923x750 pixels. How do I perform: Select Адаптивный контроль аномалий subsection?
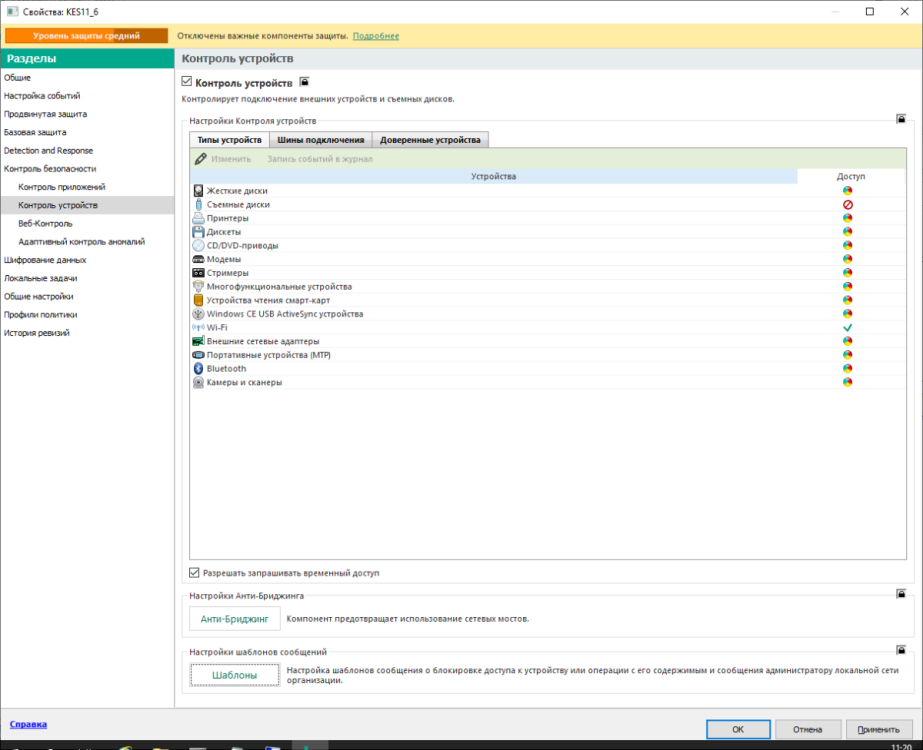click(82, 242)
